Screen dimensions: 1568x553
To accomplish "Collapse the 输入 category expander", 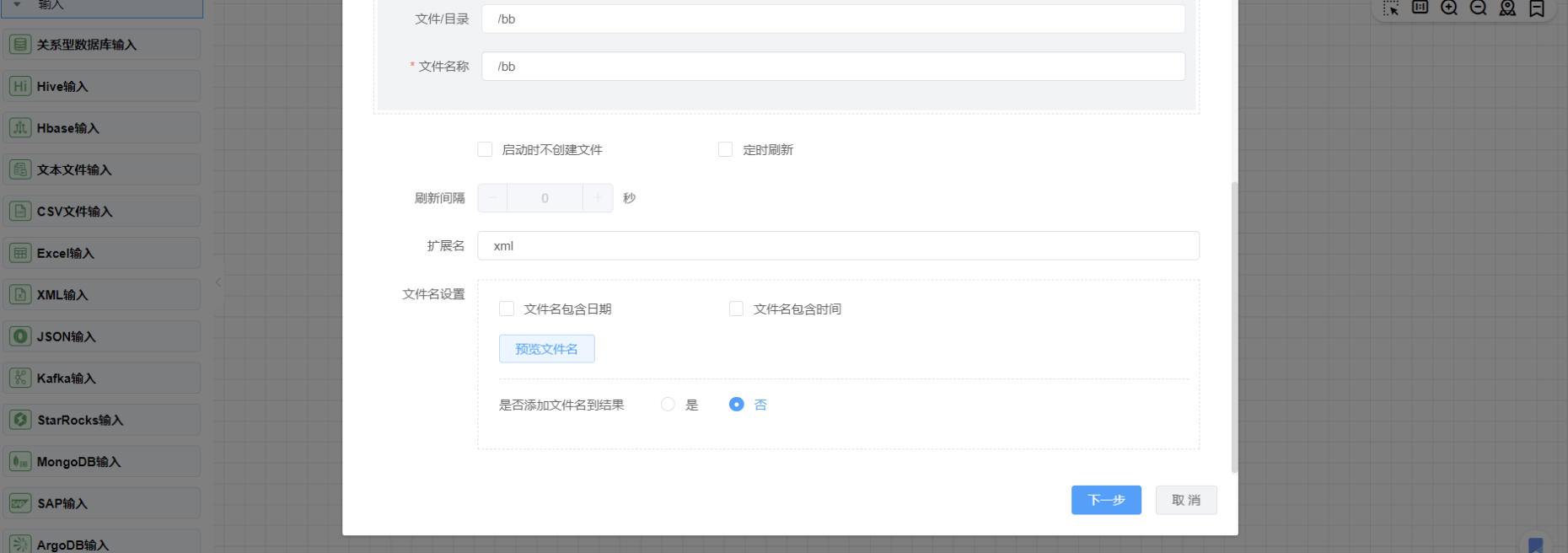I will (17, 5).
